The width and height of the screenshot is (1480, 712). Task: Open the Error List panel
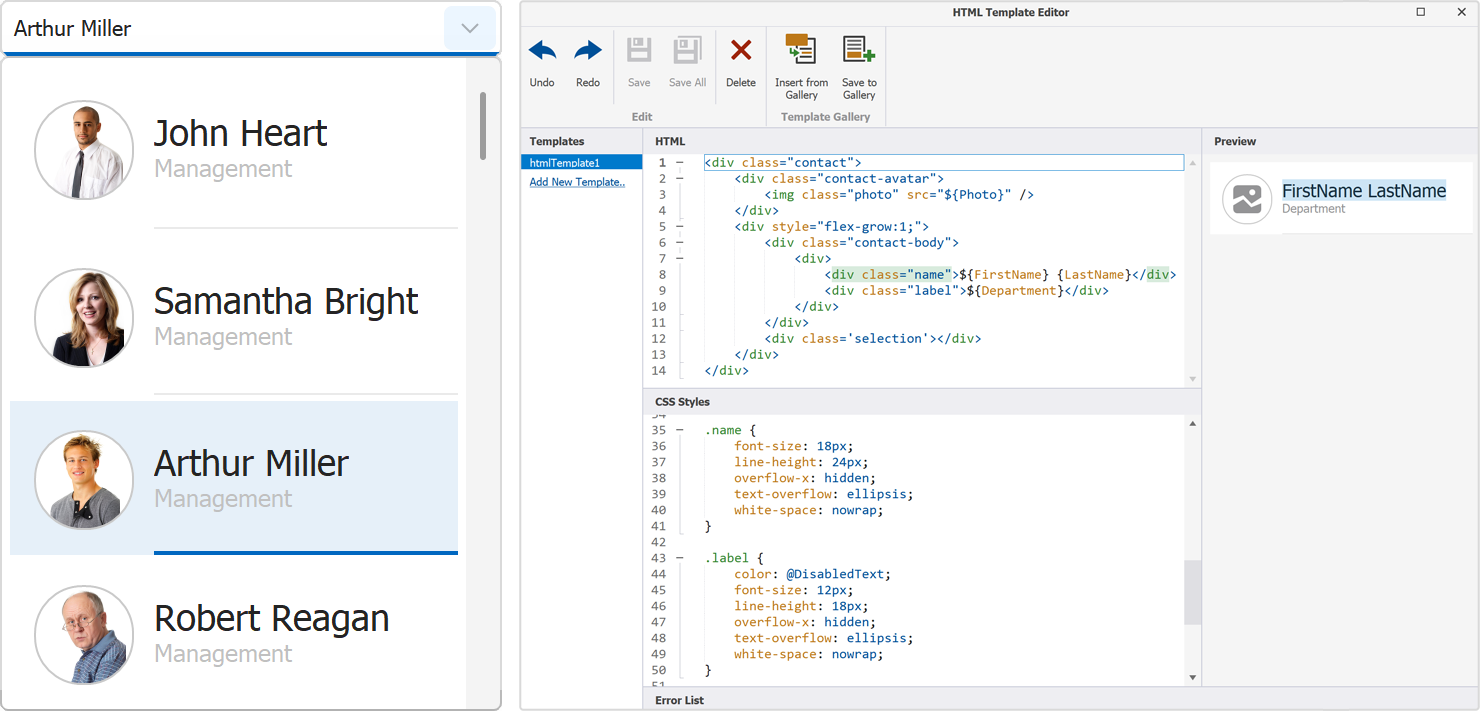point(680,700)
